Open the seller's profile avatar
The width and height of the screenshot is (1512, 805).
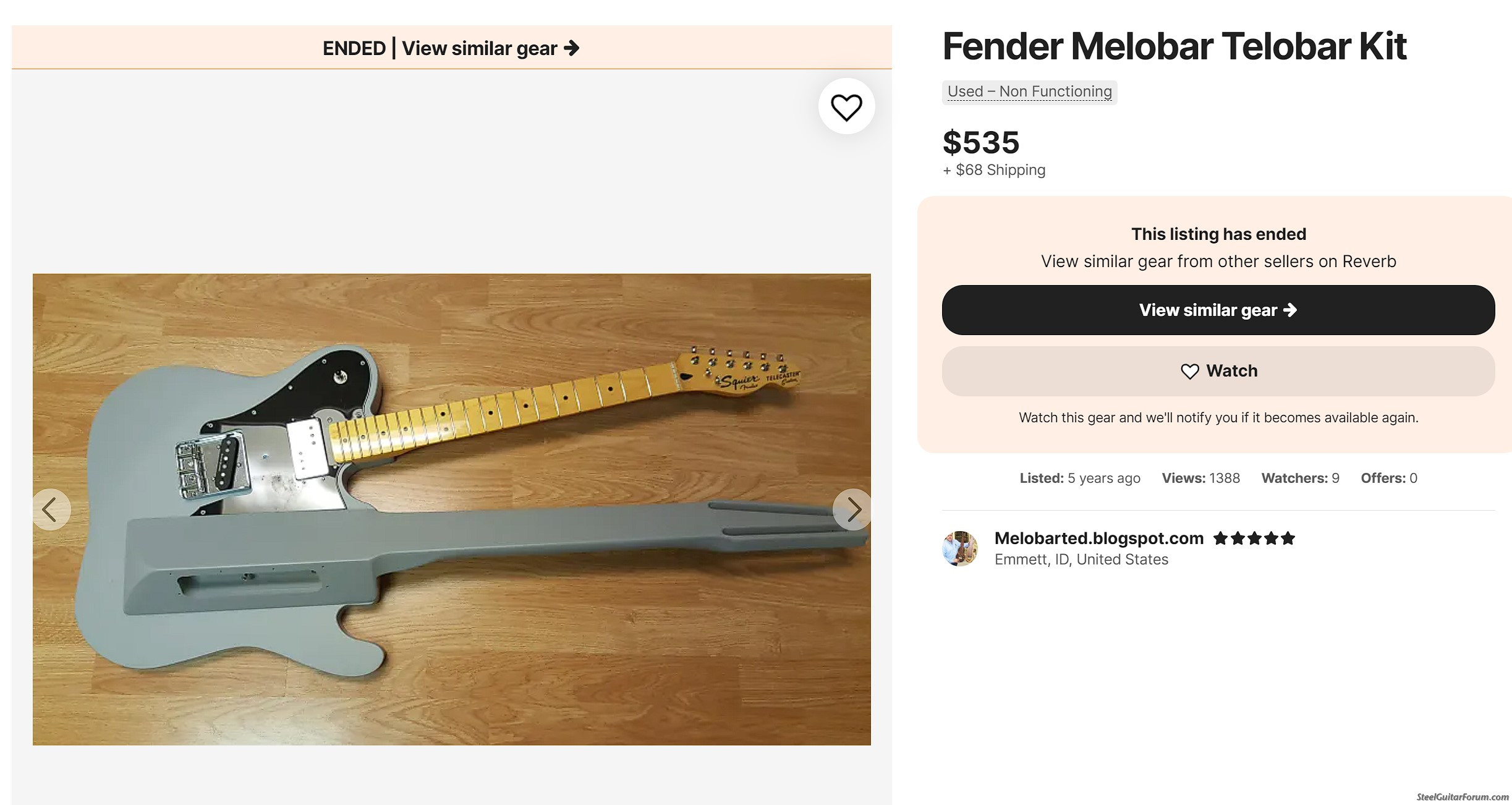[x=959, y=548]
